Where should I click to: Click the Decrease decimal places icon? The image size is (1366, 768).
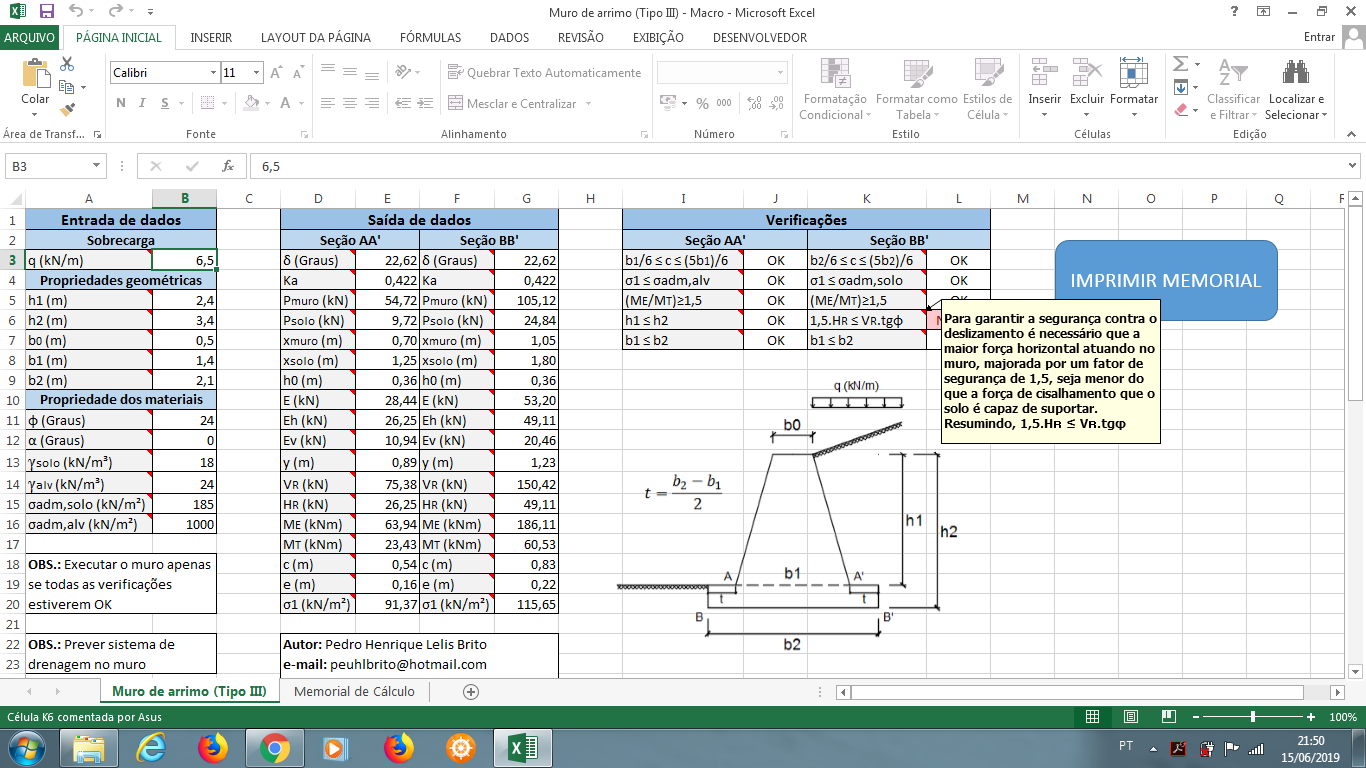[x=776, y=103]
